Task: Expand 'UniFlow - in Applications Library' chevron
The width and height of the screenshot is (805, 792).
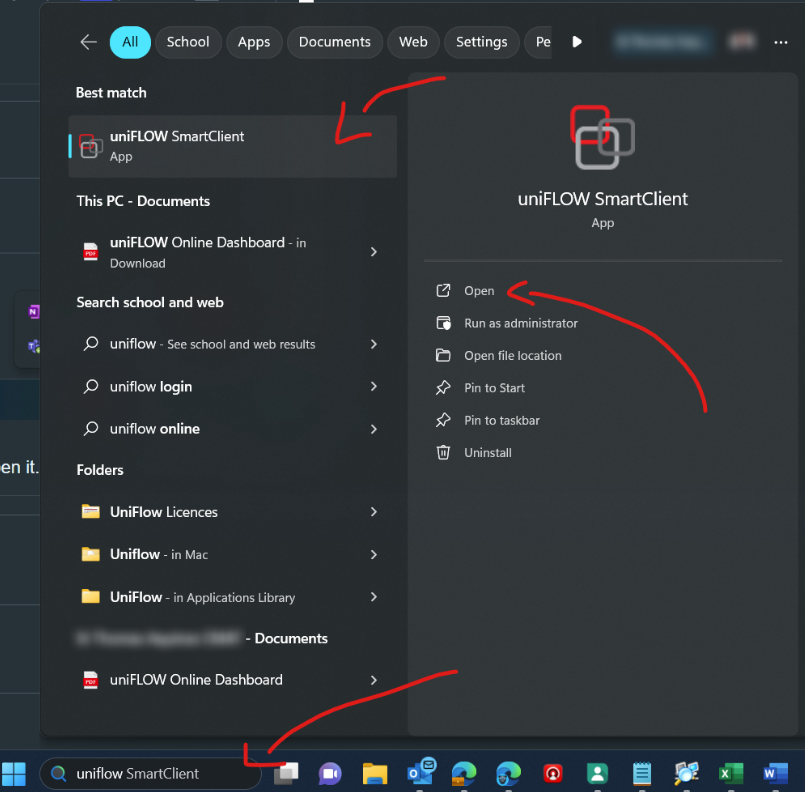Action: click(x=374, y=596)
